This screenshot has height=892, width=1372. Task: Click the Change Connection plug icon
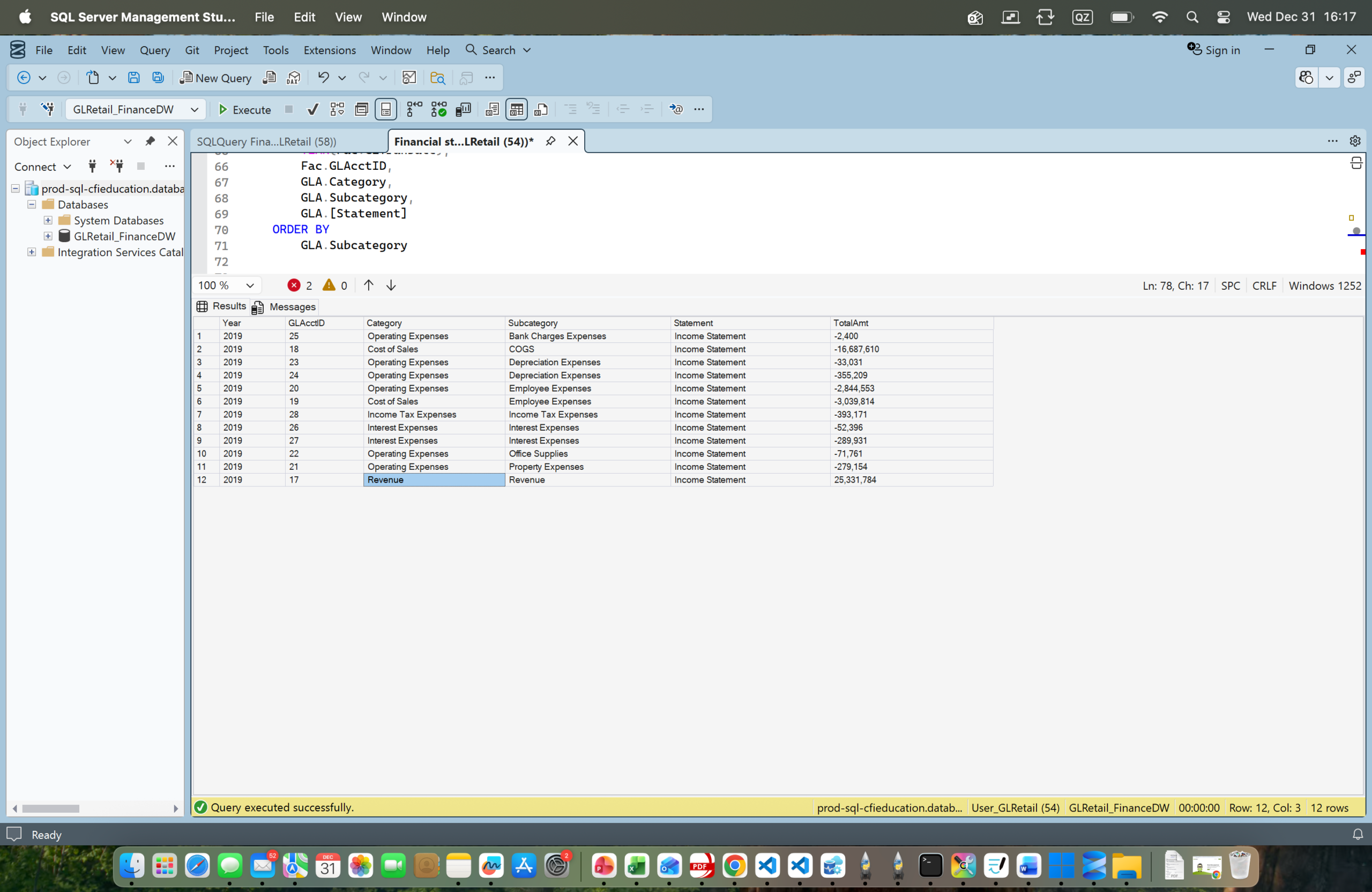(x=47, y=109)
